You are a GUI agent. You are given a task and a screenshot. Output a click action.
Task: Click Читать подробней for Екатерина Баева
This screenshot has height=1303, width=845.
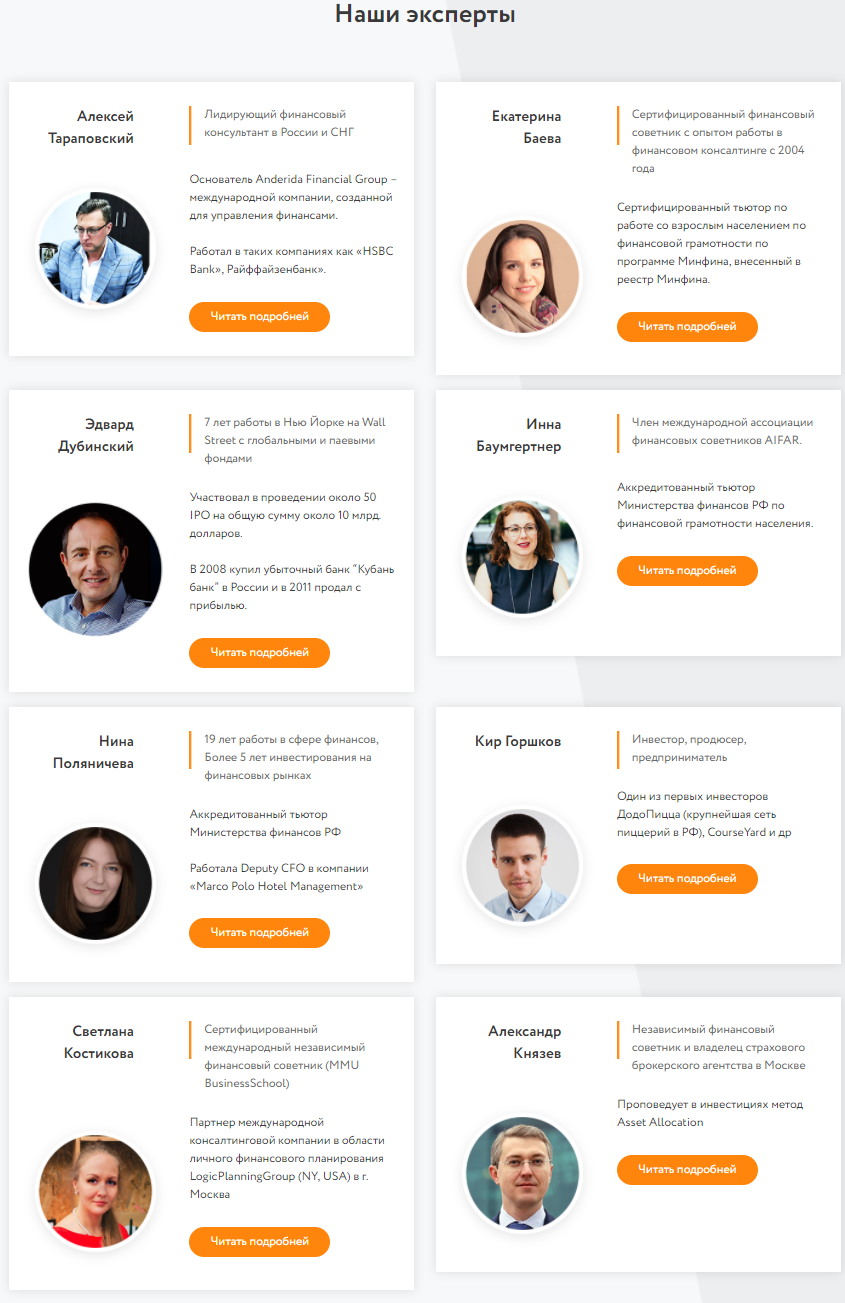(687, 326)
